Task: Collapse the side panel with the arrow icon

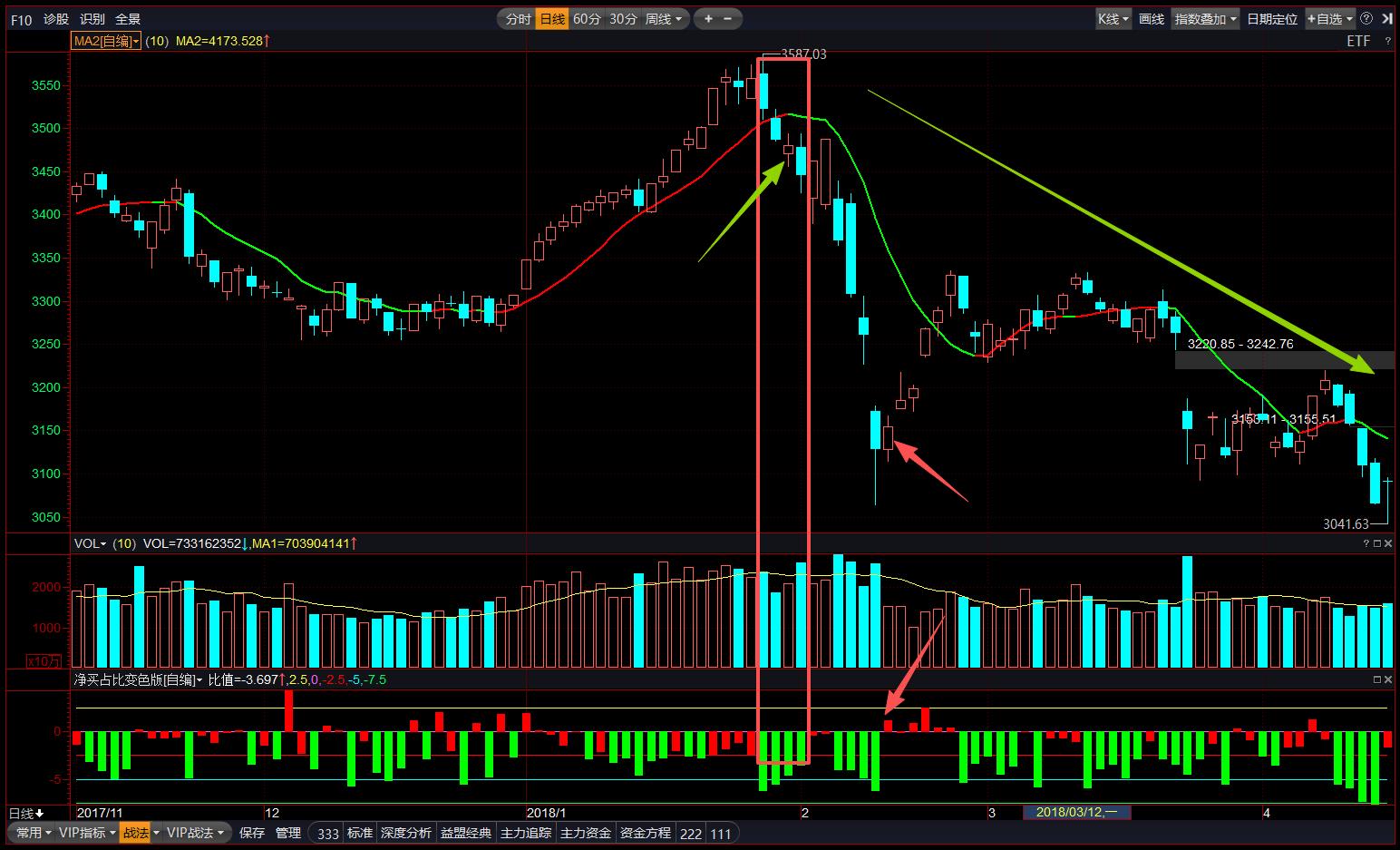Action: pos(1385,19)
